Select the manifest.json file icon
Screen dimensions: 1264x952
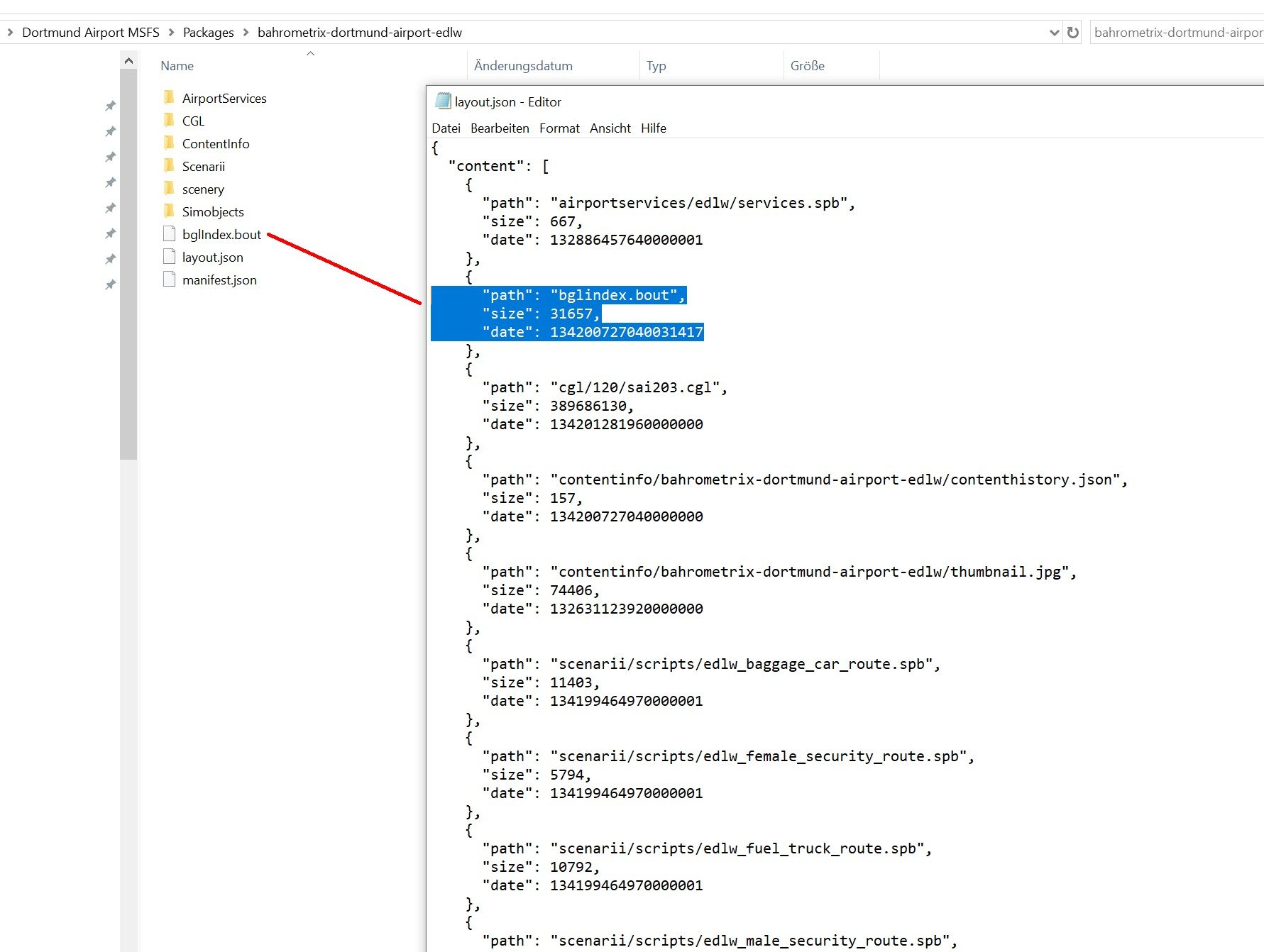coord(169,279)
